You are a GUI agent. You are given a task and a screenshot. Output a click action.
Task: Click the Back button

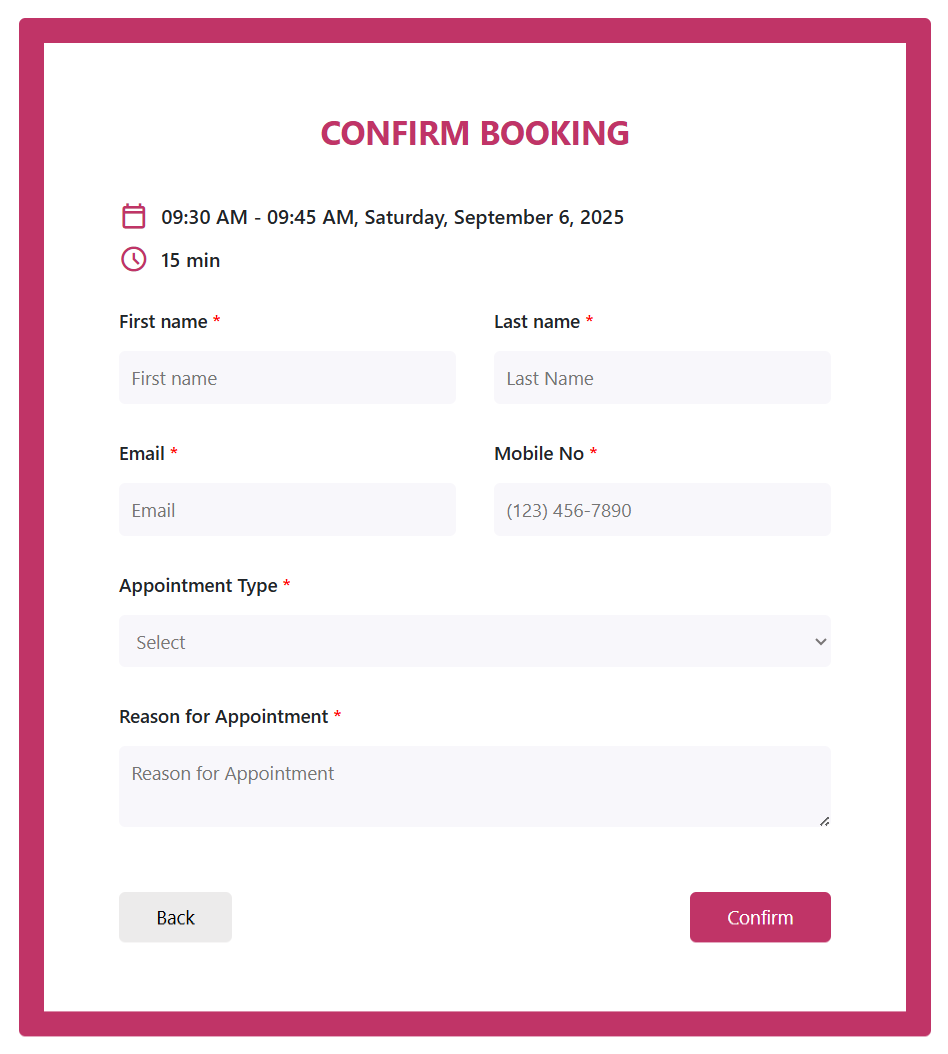175,917
